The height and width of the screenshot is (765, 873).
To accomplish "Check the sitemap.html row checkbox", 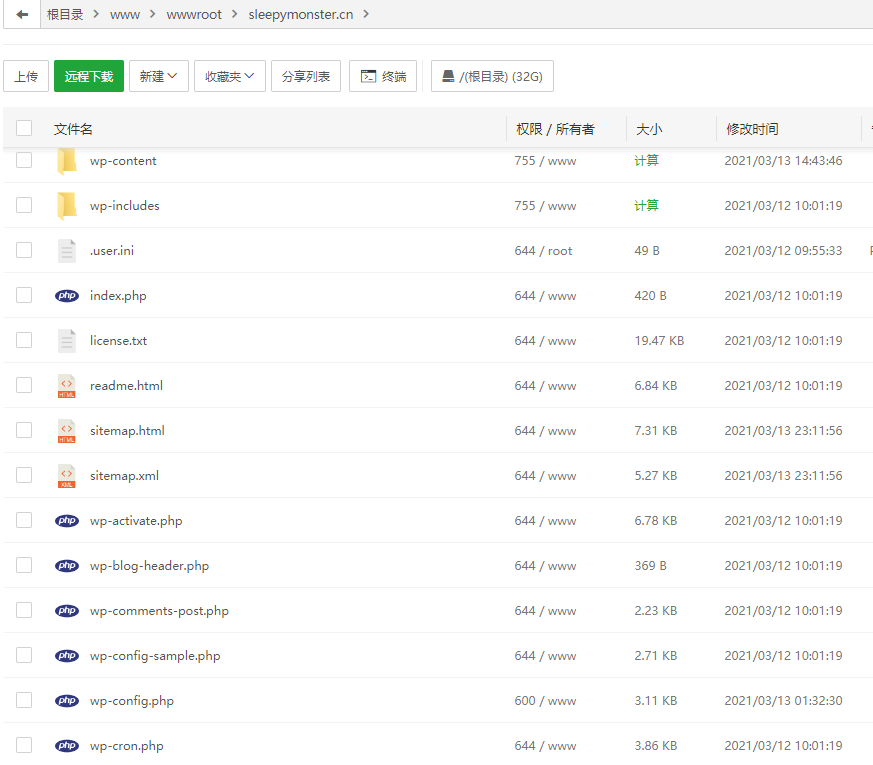I will click(24, 430).
